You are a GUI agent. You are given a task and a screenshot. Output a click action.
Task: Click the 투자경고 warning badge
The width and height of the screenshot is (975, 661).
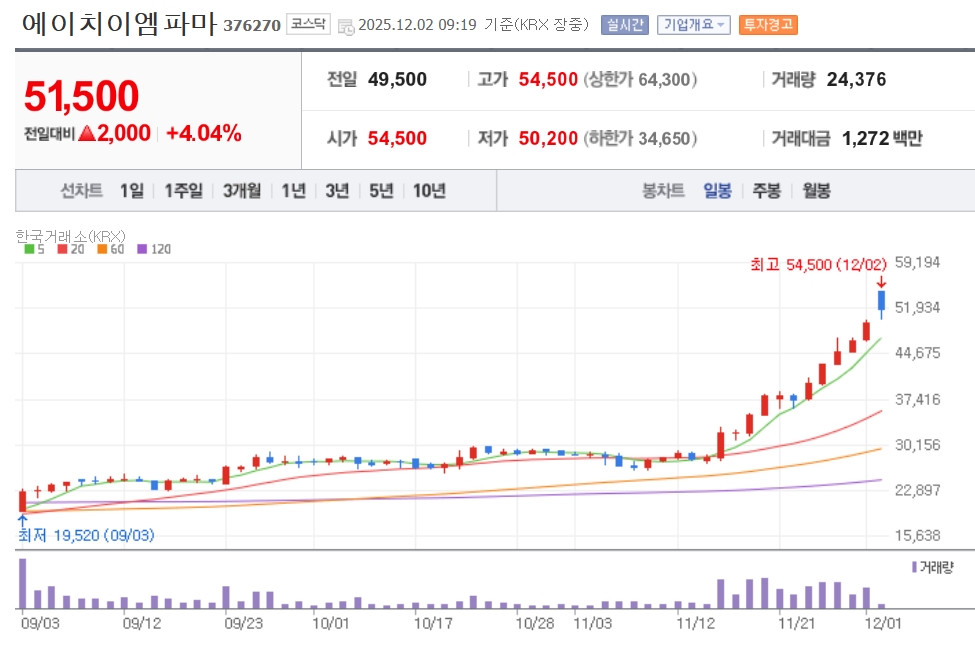768,25
